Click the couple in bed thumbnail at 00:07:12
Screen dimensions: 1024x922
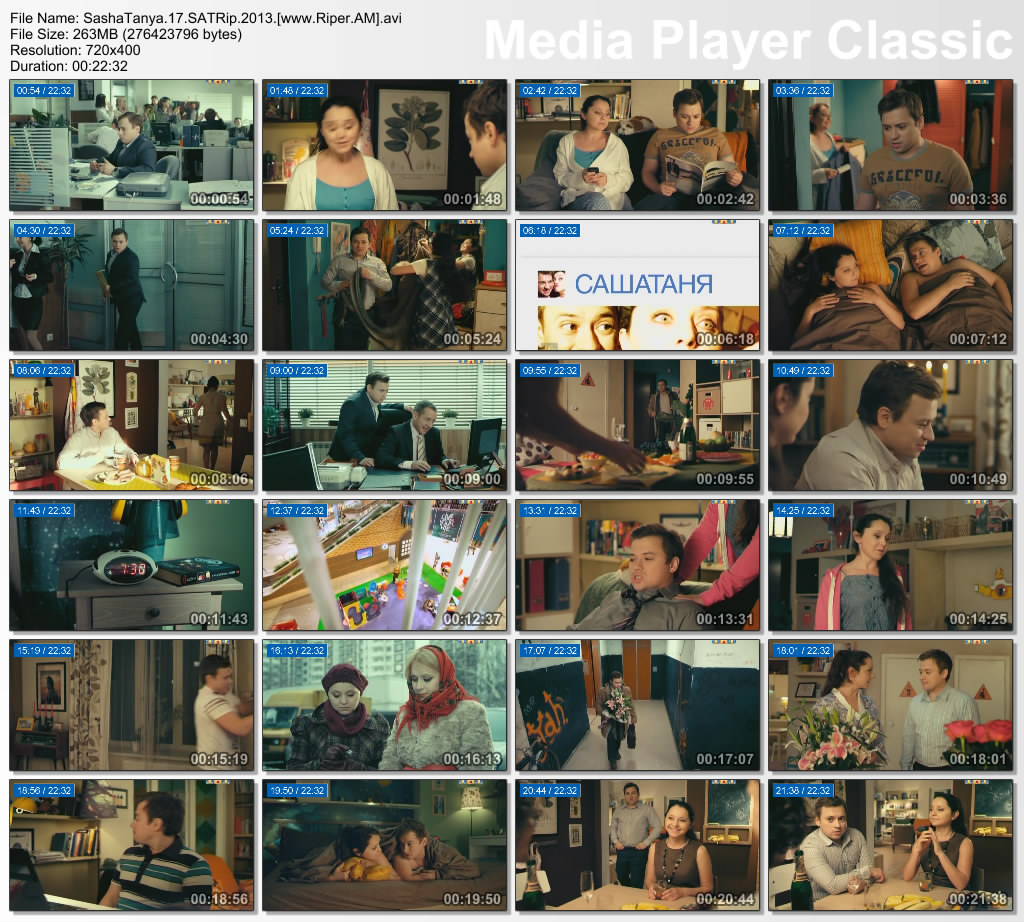point(890,285)
